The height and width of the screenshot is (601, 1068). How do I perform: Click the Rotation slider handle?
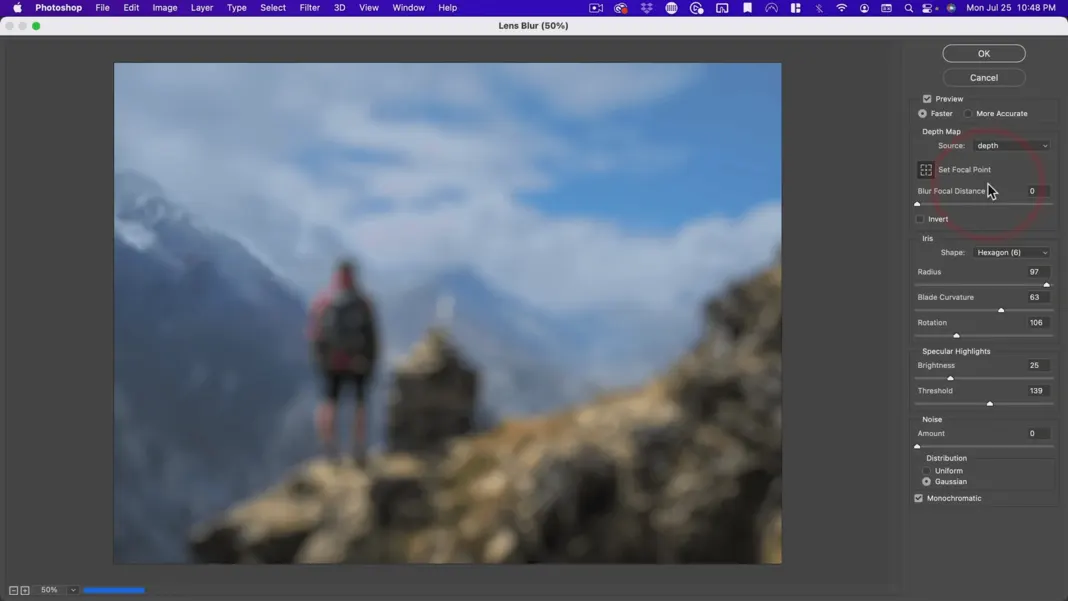956,335
